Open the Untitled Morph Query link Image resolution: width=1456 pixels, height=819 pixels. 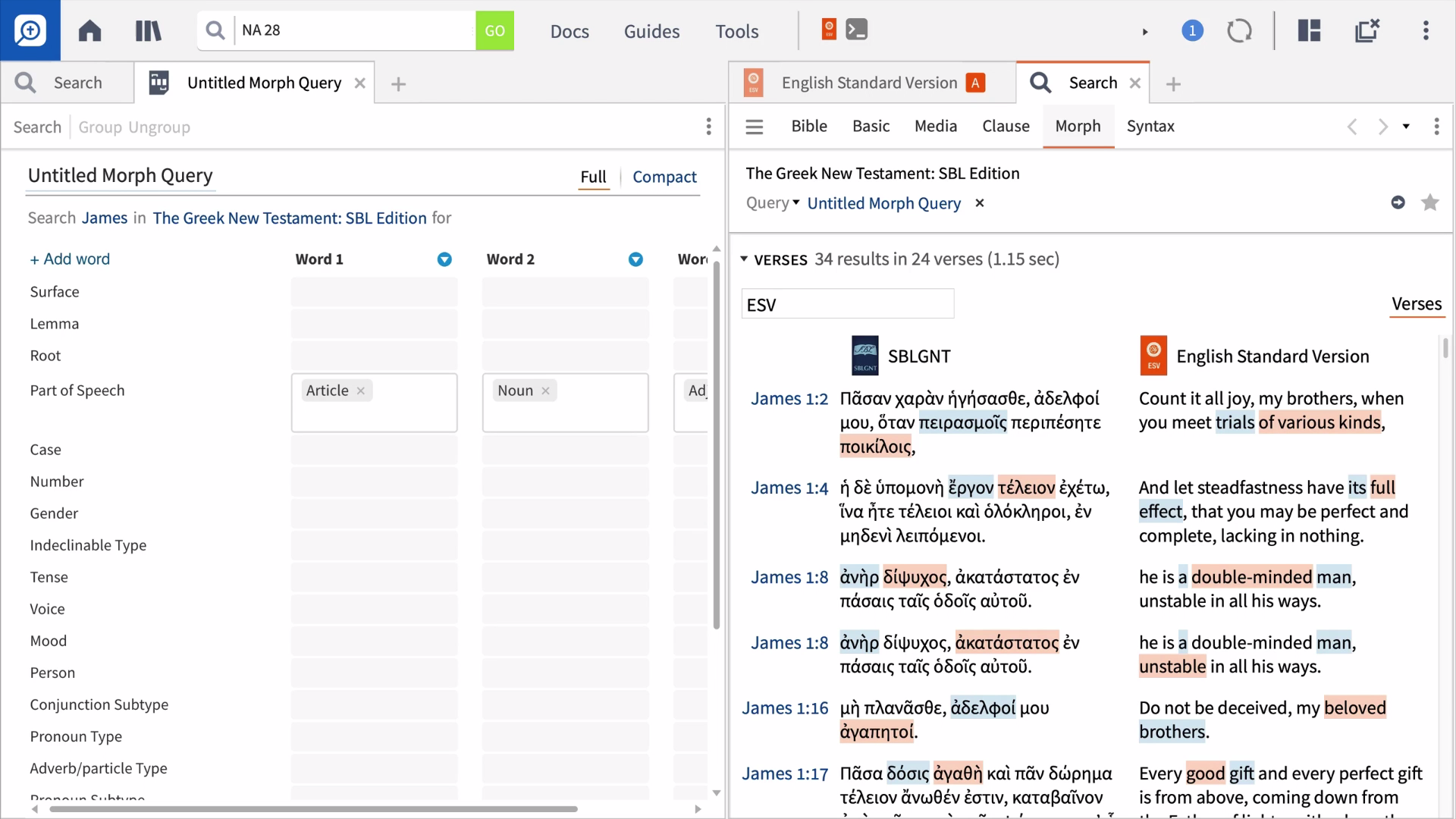click(x=883, y=203)
